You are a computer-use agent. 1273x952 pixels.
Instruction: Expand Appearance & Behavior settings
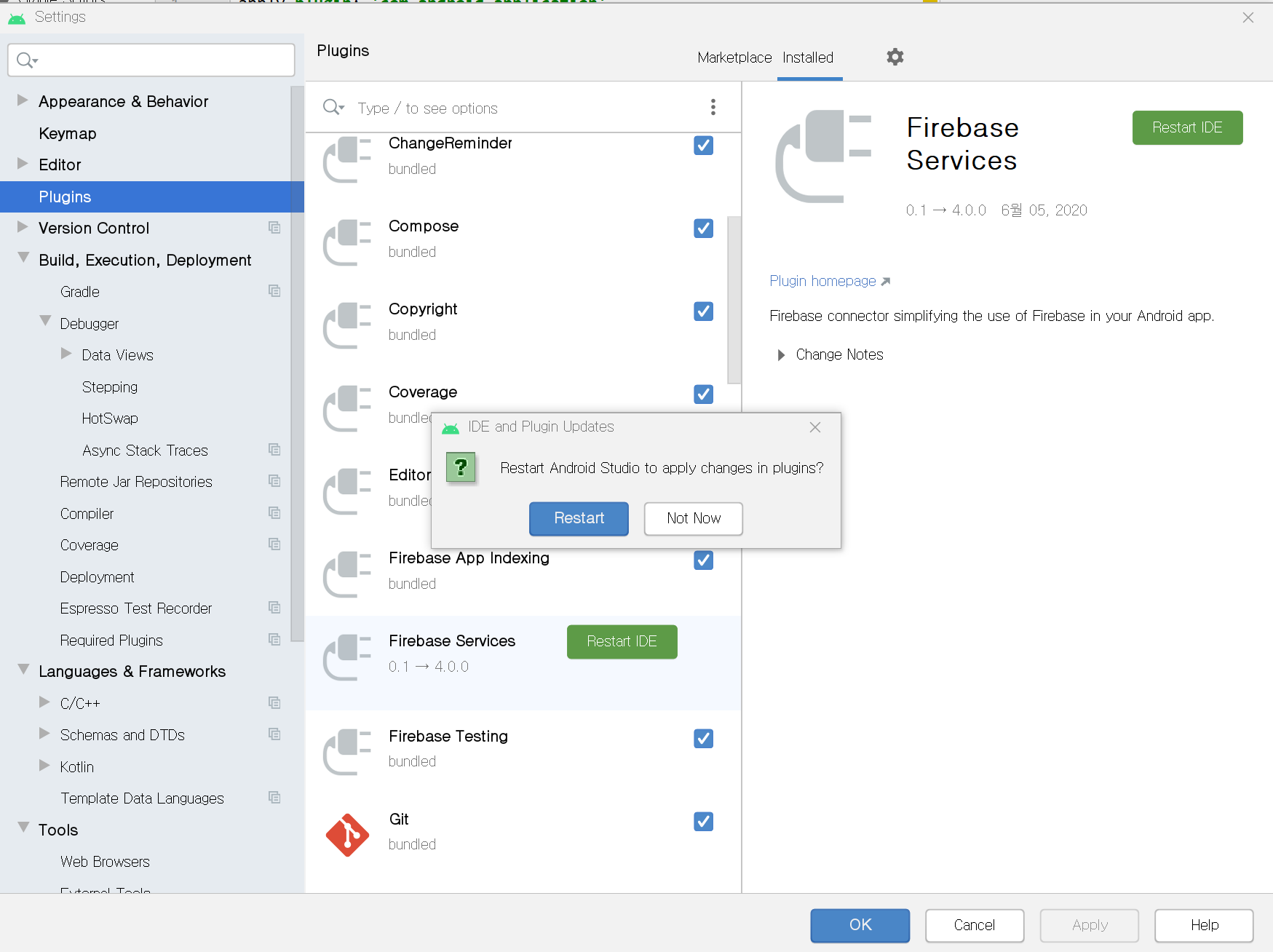click(x=23, y=100)
